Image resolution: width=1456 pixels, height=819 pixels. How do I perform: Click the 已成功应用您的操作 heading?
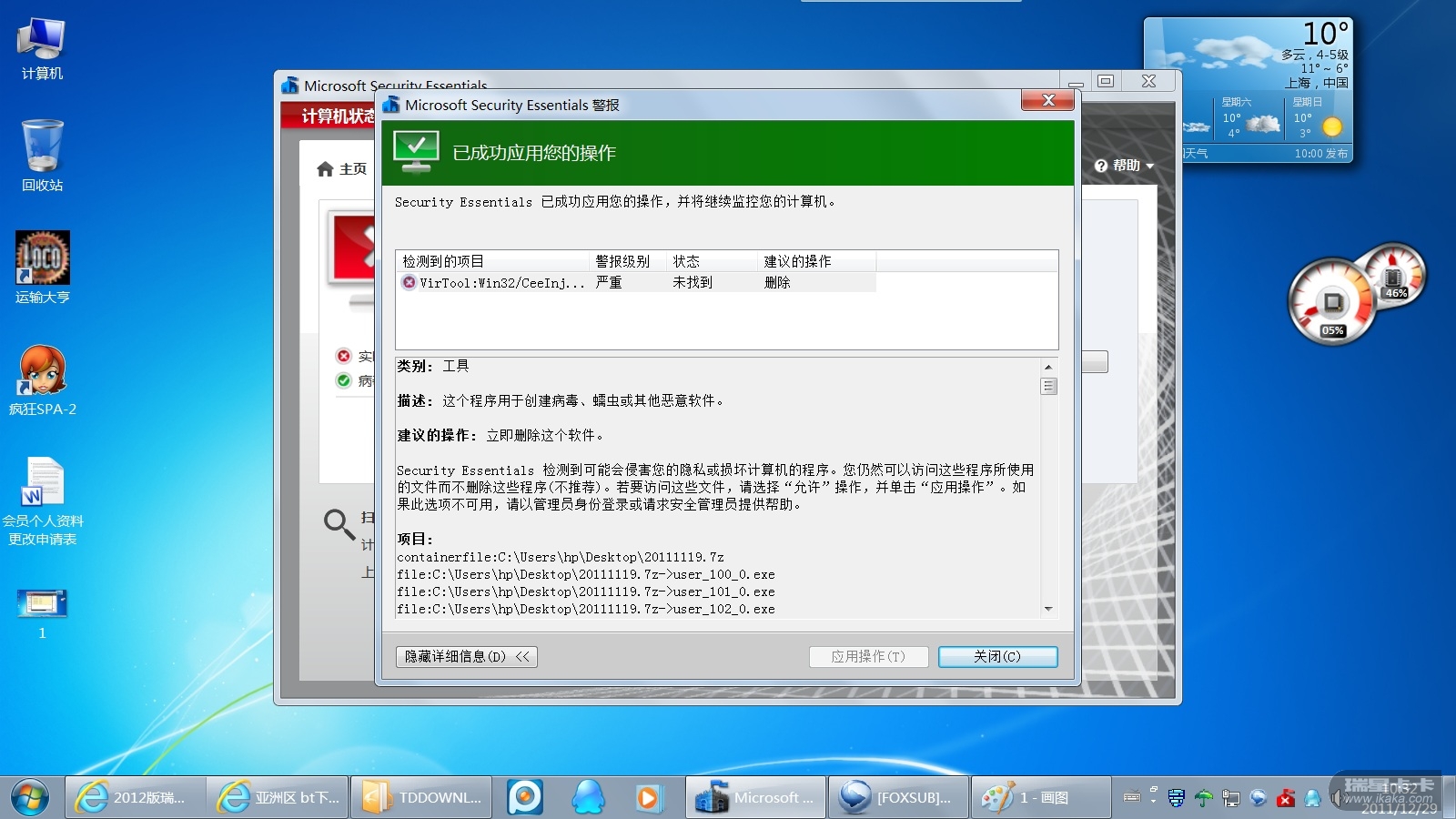coord(534,153)
